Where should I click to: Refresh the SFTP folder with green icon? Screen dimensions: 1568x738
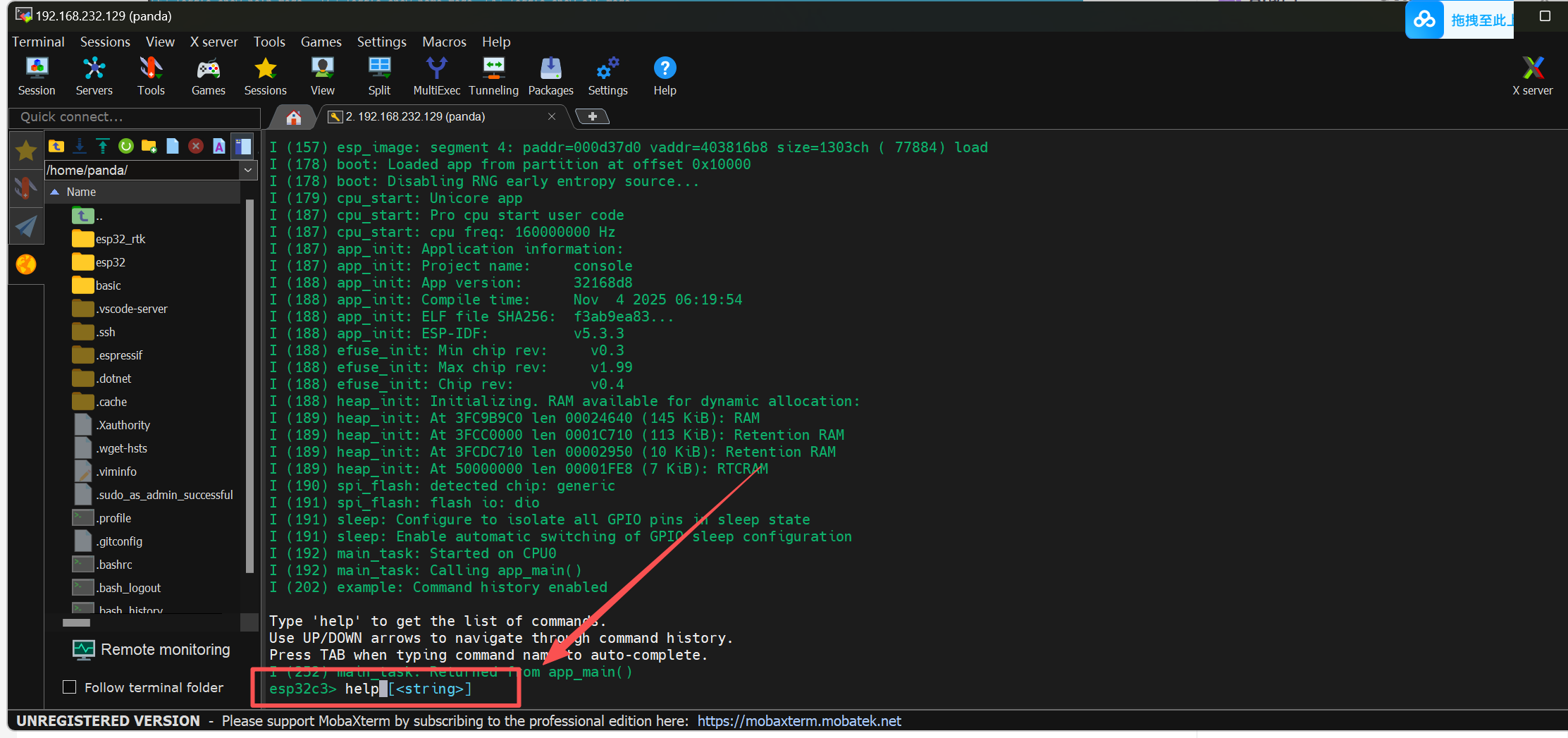pyautogui.click(x=126, y=146)
